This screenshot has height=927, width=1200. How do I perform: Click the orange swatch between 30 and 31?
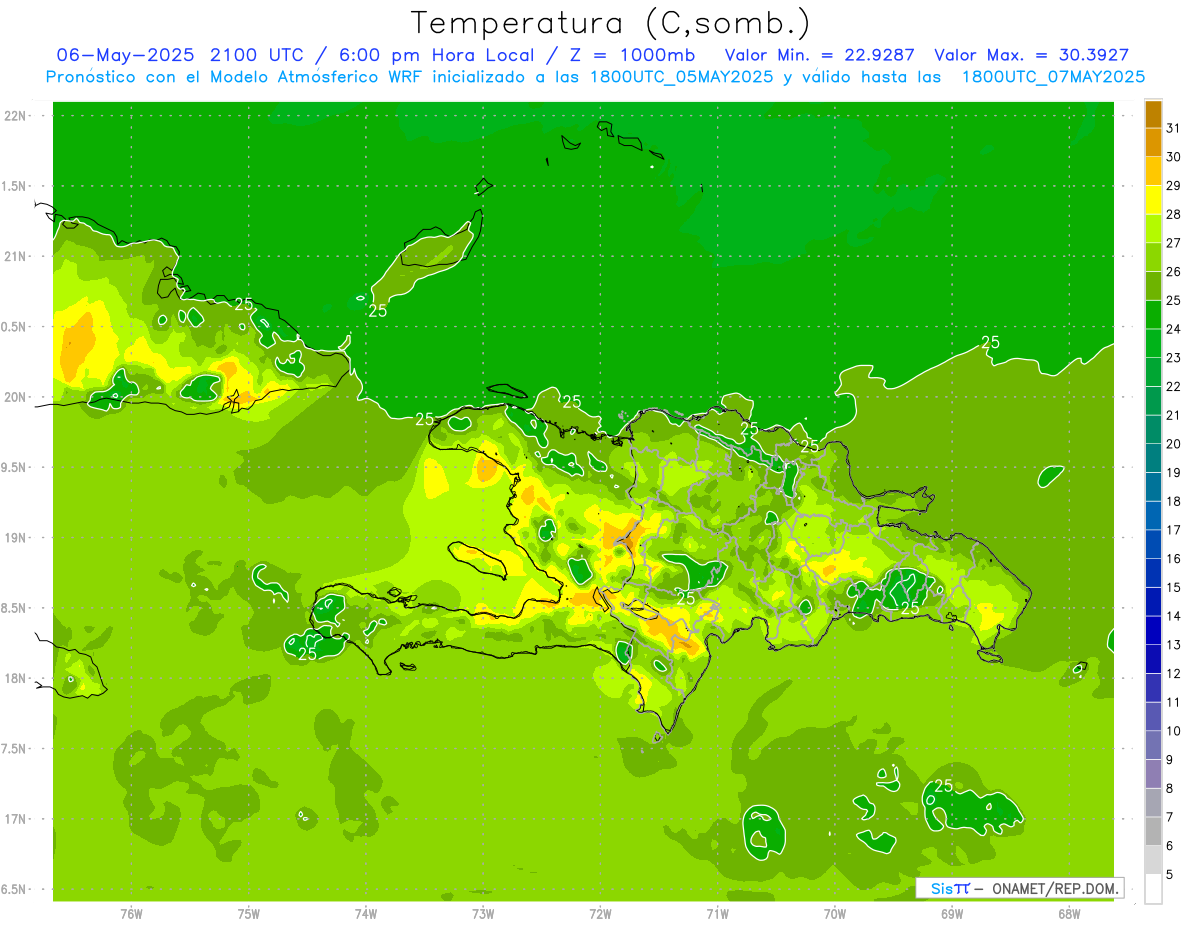tap(1153, 143)
